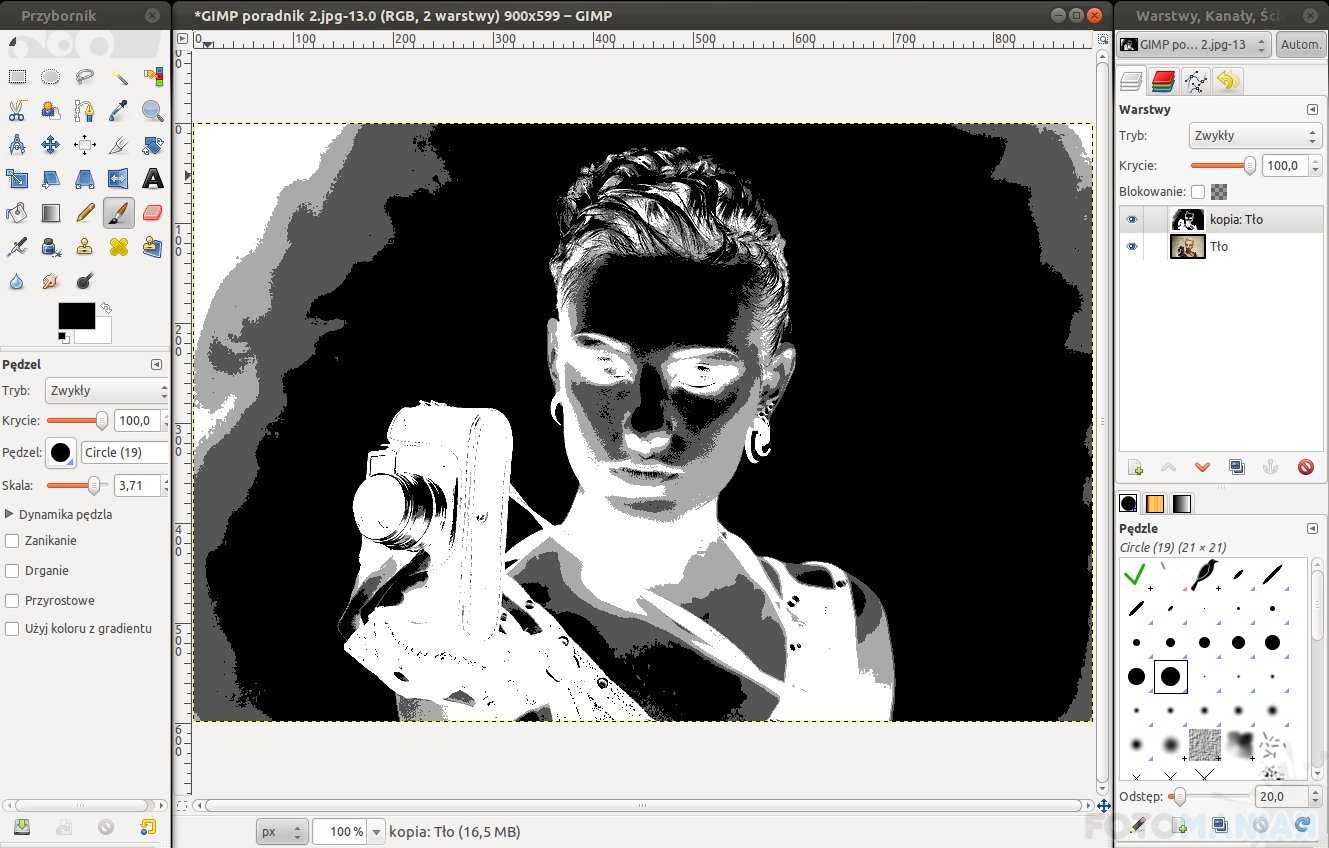
Task: Click the Autom. button
Action: 1300,45
